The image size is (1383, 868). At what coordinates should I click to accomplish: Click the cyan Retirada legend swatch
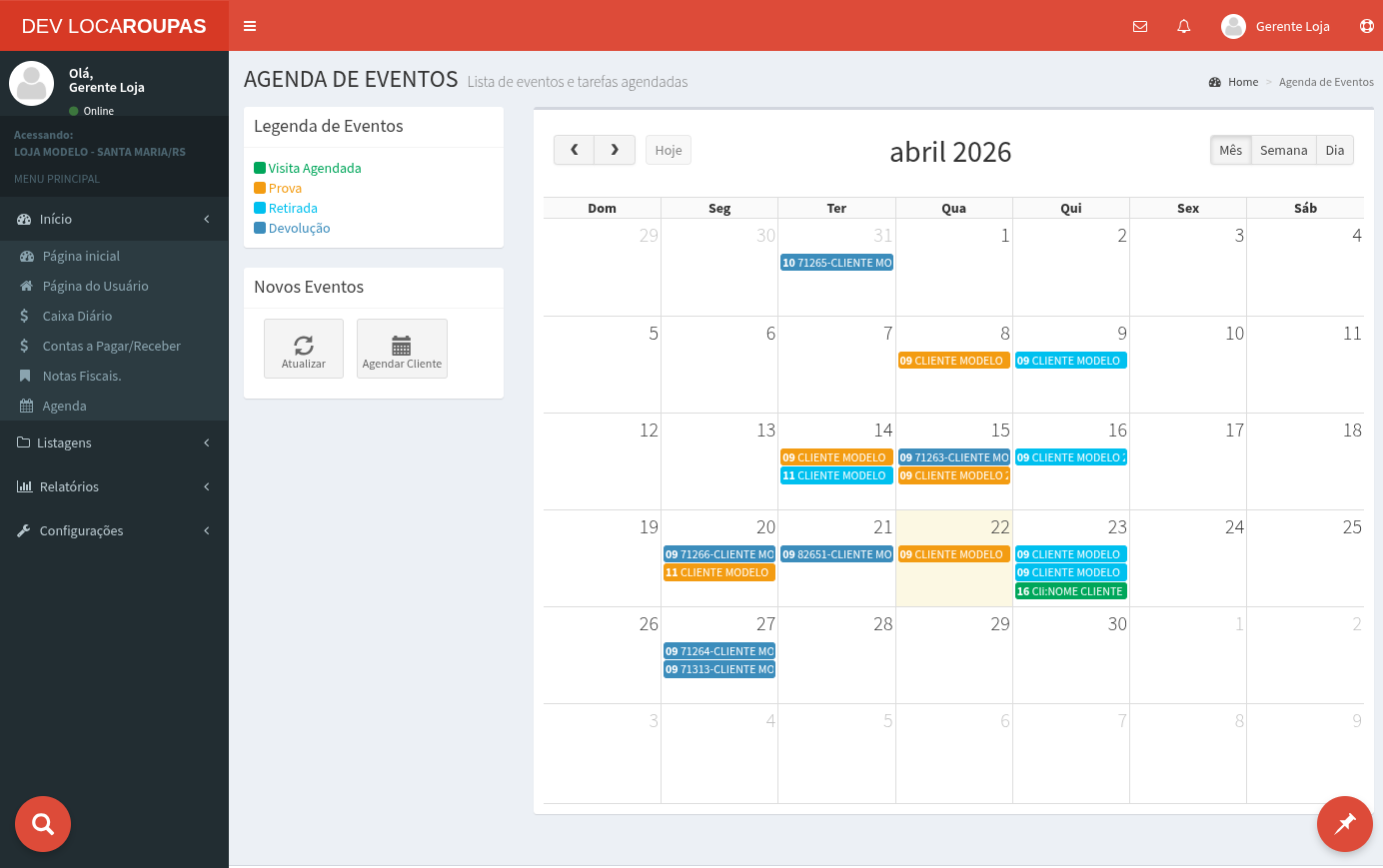coord(260,208)
